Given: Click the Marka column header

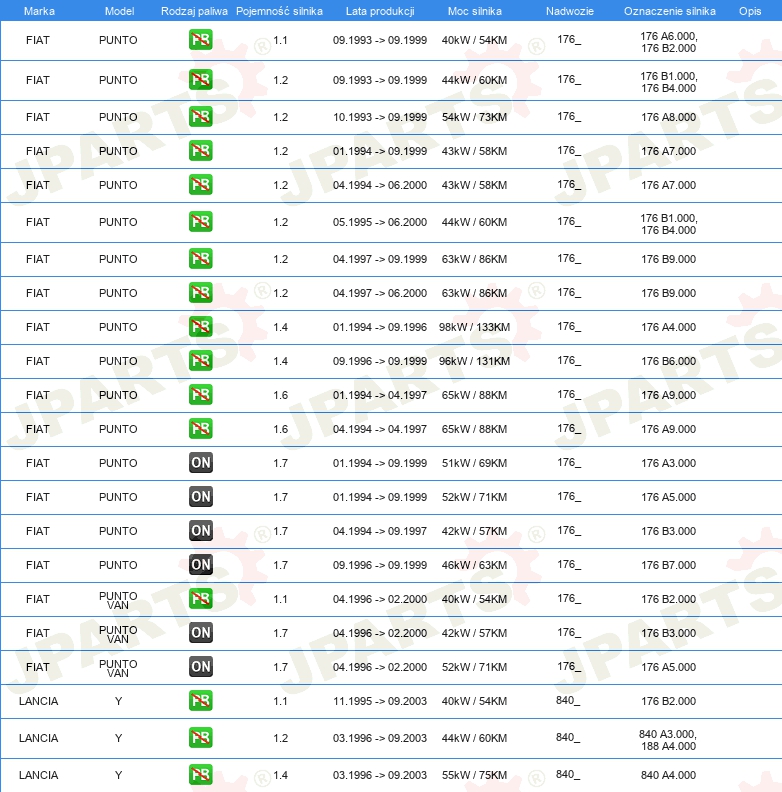Looking at the screenshot, I should coord(39,11).
